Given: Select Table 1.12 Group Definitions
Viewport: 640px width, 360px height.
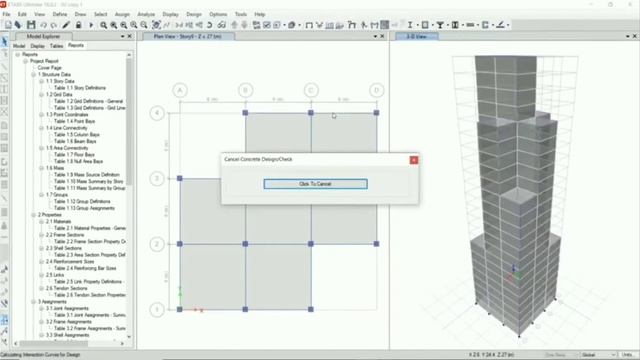Looking at the screenshot, I should click(x=82, y=202).
